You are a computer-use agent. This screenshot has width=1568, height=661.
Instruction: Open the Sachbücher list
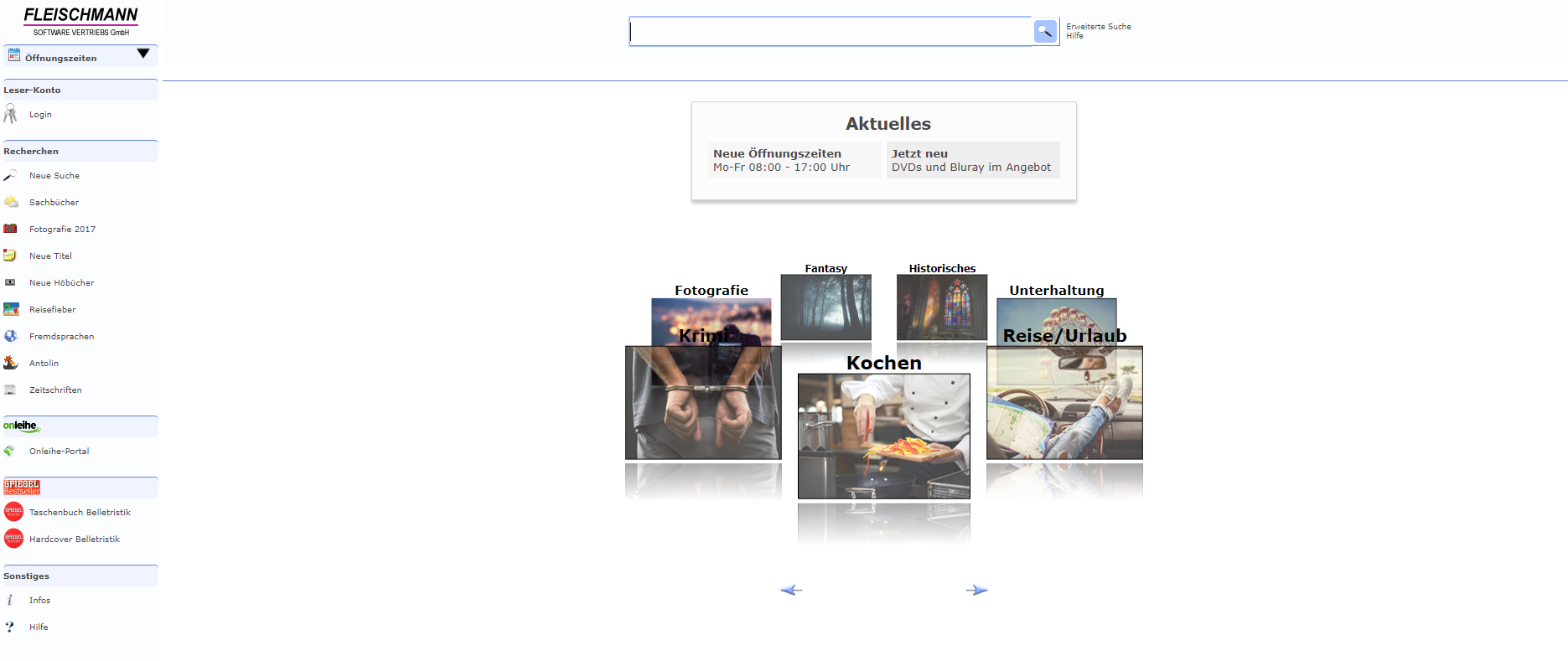click(x=54, y=203)
